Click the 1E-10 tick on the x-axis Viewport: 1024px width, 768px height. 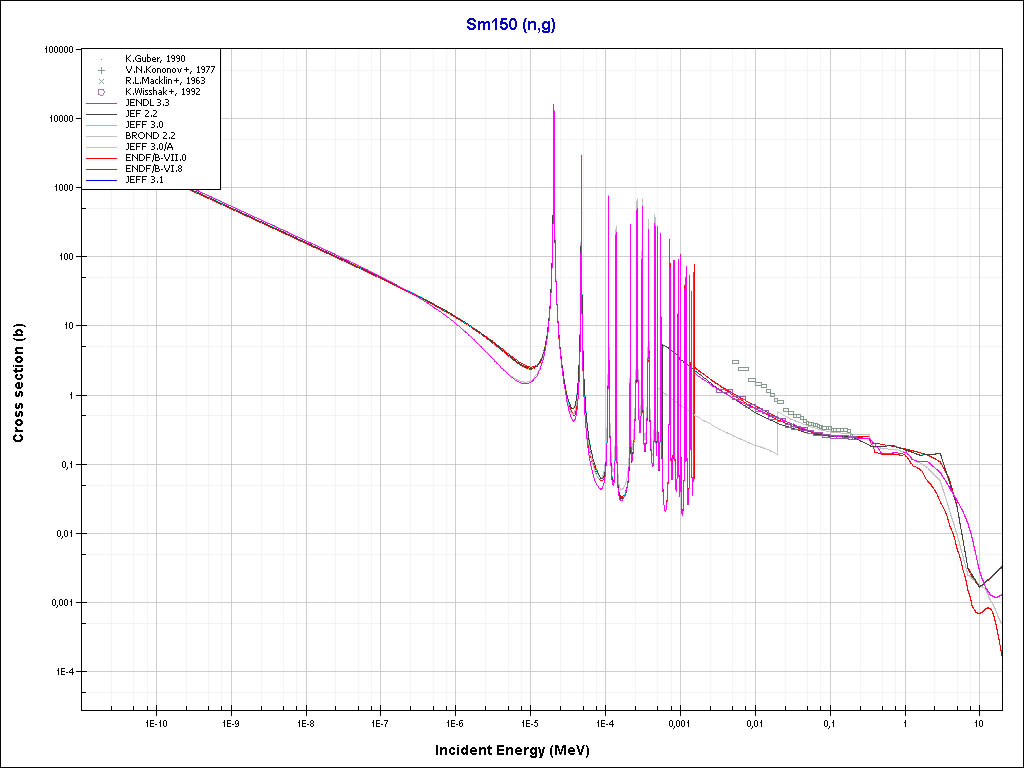(x=155, y=722)
